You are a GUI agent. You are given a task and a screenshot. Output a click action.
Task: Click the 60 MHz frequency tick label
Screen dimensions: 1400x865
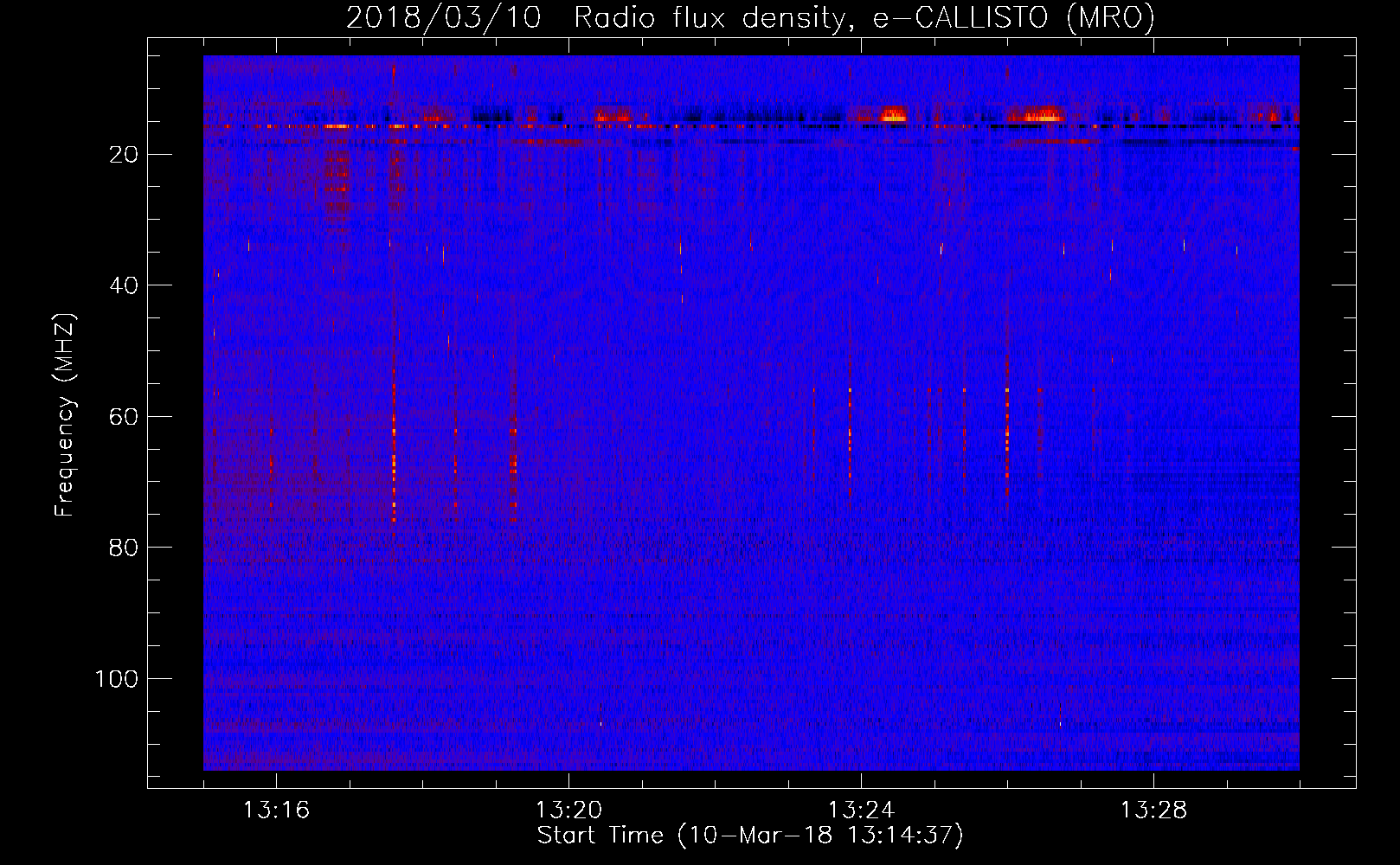pos(124,417)
